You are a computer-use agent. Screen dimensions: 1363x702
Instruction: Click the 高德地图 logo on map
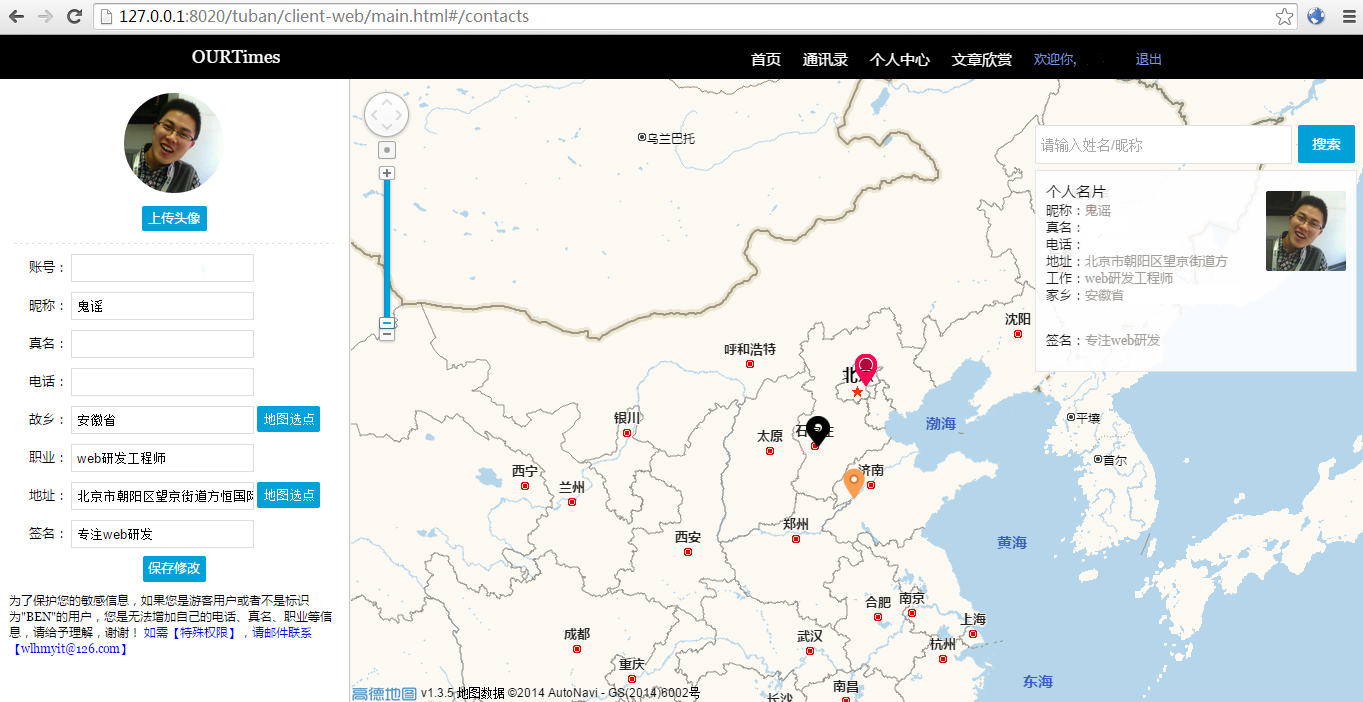383,693
